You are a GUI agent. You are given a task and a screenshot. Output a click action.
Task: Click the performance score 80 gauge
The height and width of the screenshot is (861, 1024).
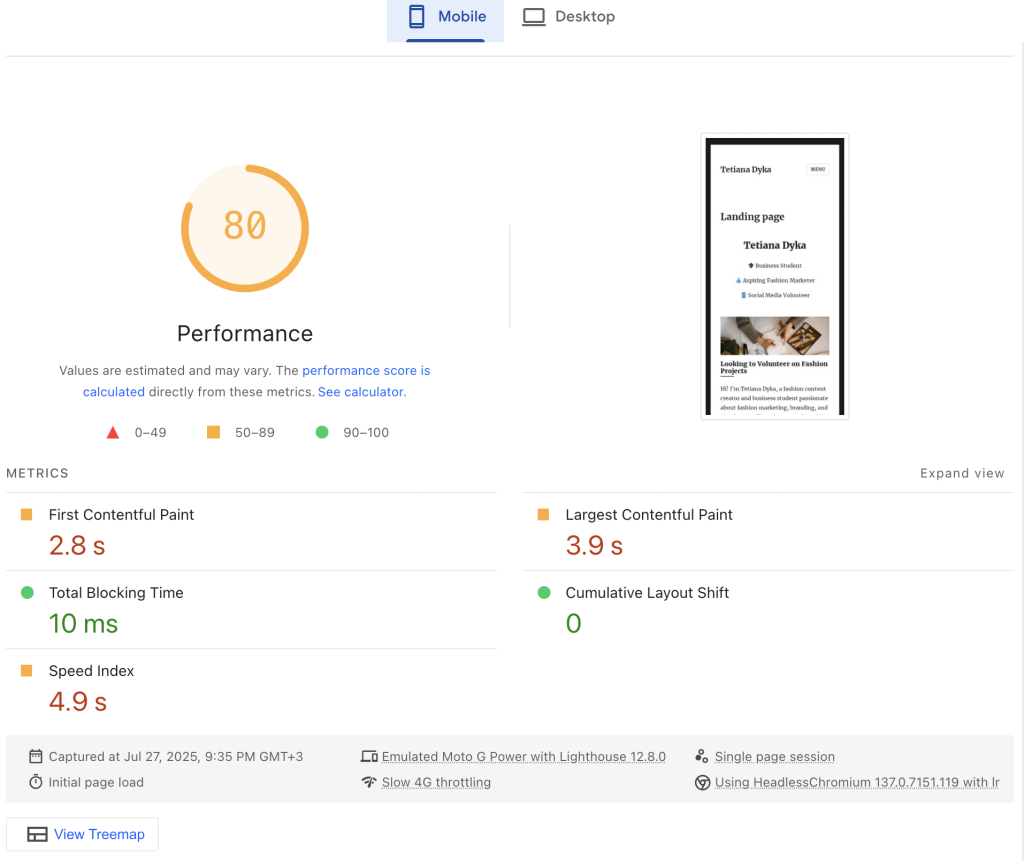245,227
